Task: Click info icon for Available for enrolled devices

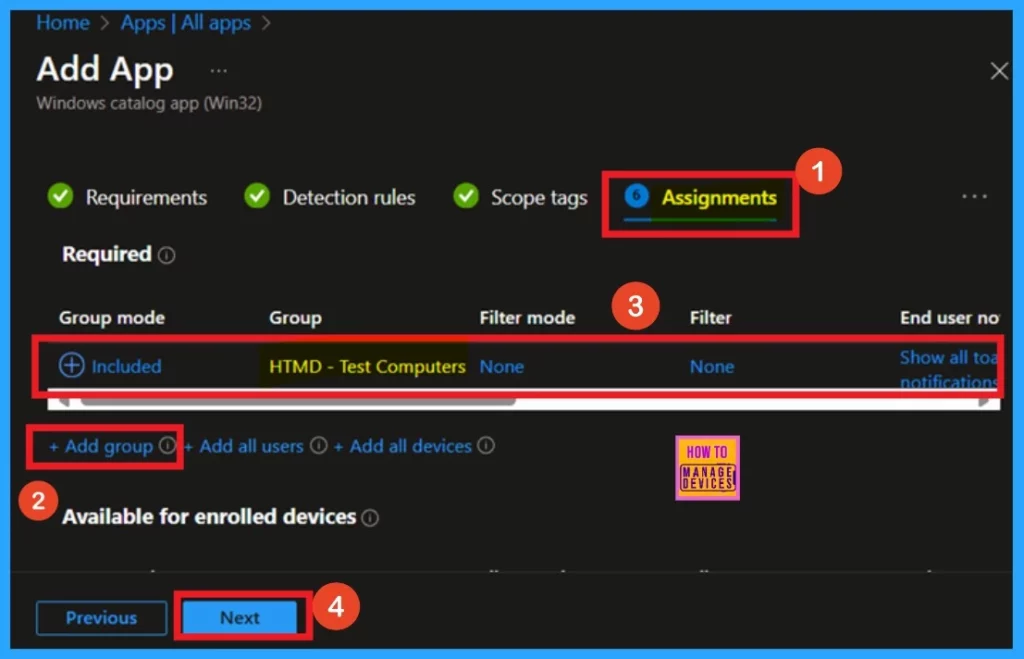Action: [370, 518]
